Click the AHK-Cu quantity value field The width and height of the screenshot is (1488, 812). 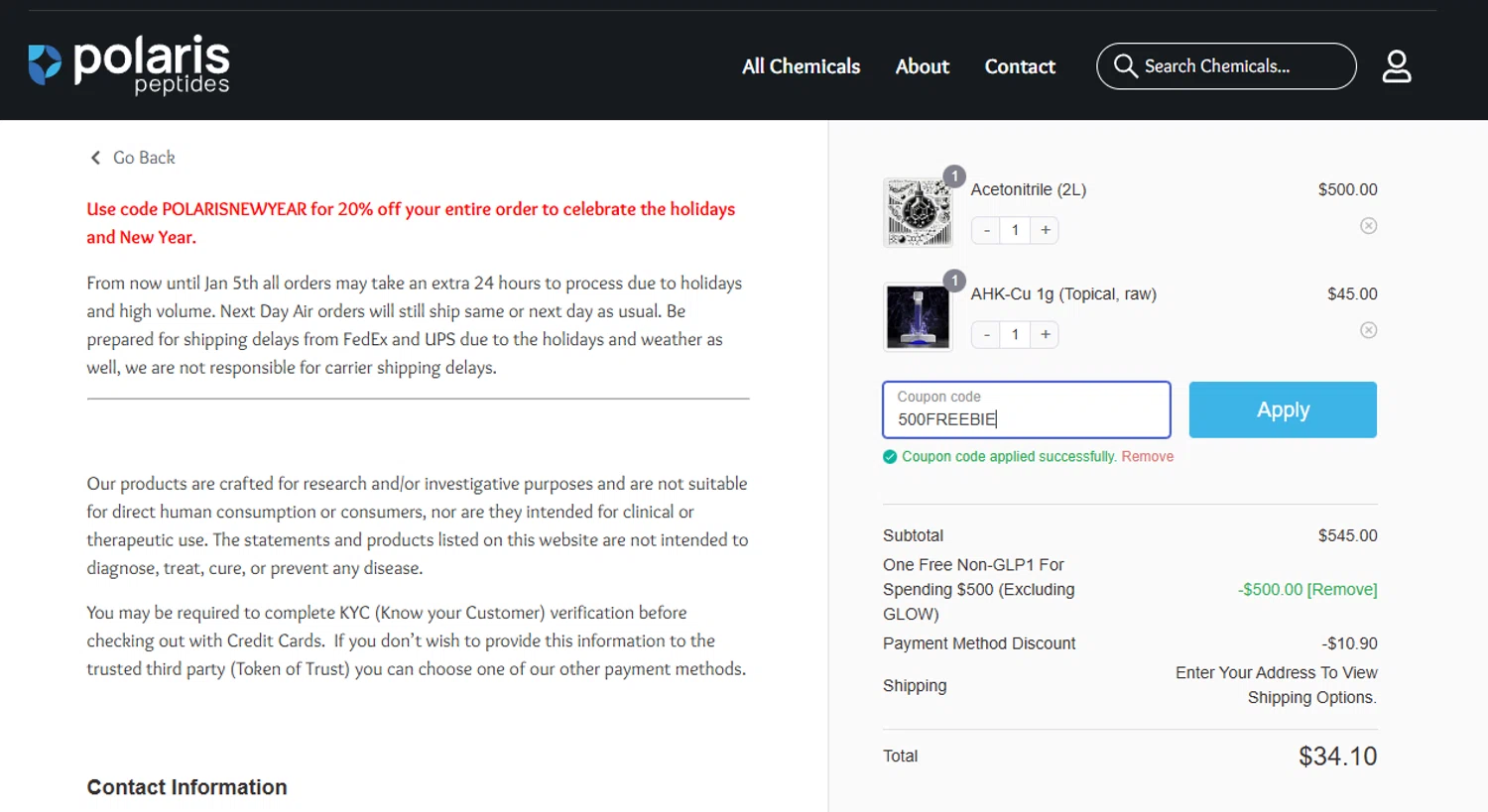[1015, 334]
